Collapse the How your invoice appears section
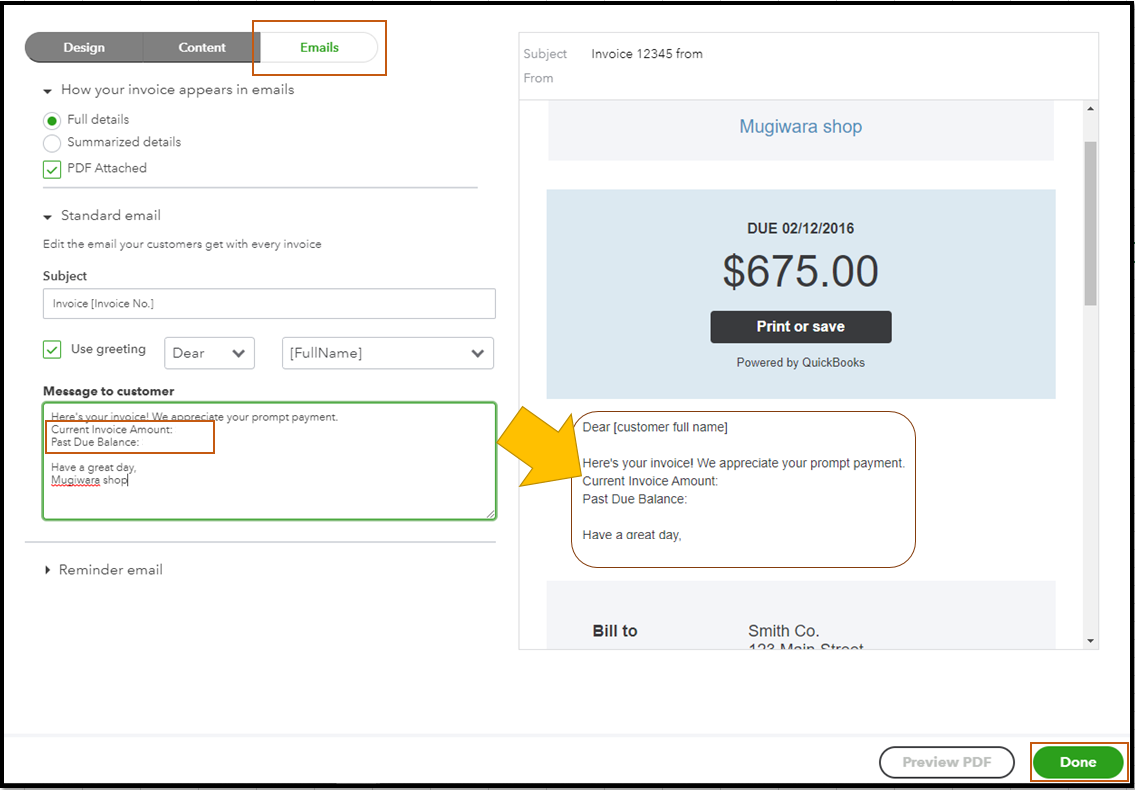This screenshot has height=790, width=1135. (46, 89)
